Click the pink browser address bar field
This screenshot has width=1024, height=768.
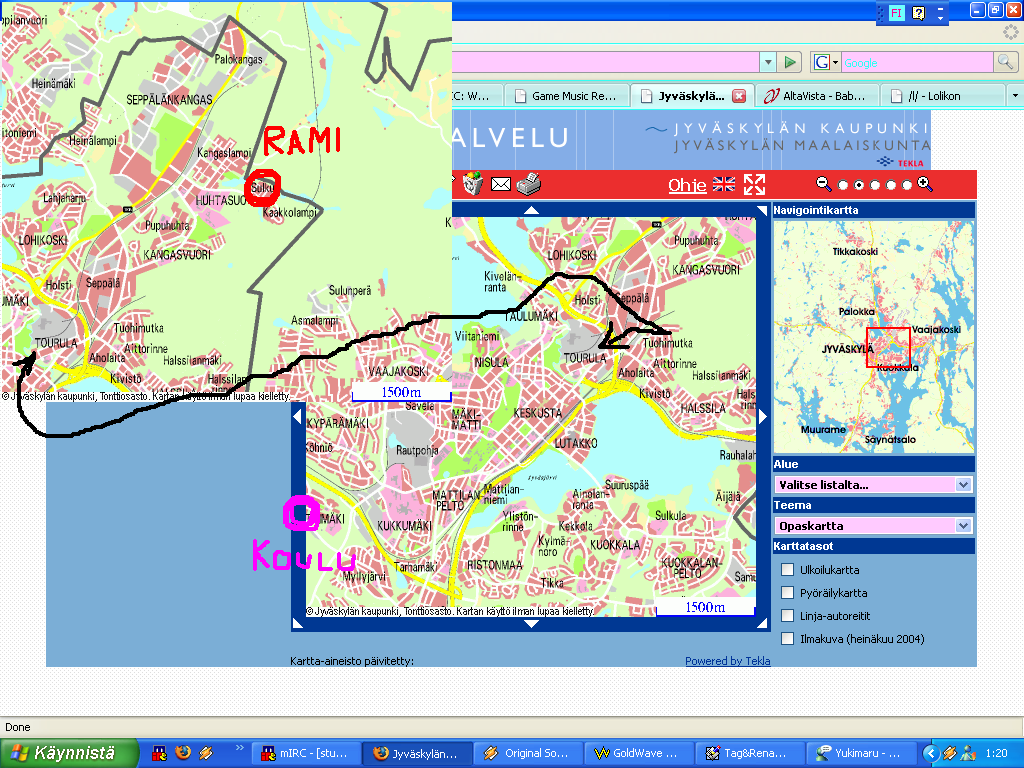pos(605,63)
